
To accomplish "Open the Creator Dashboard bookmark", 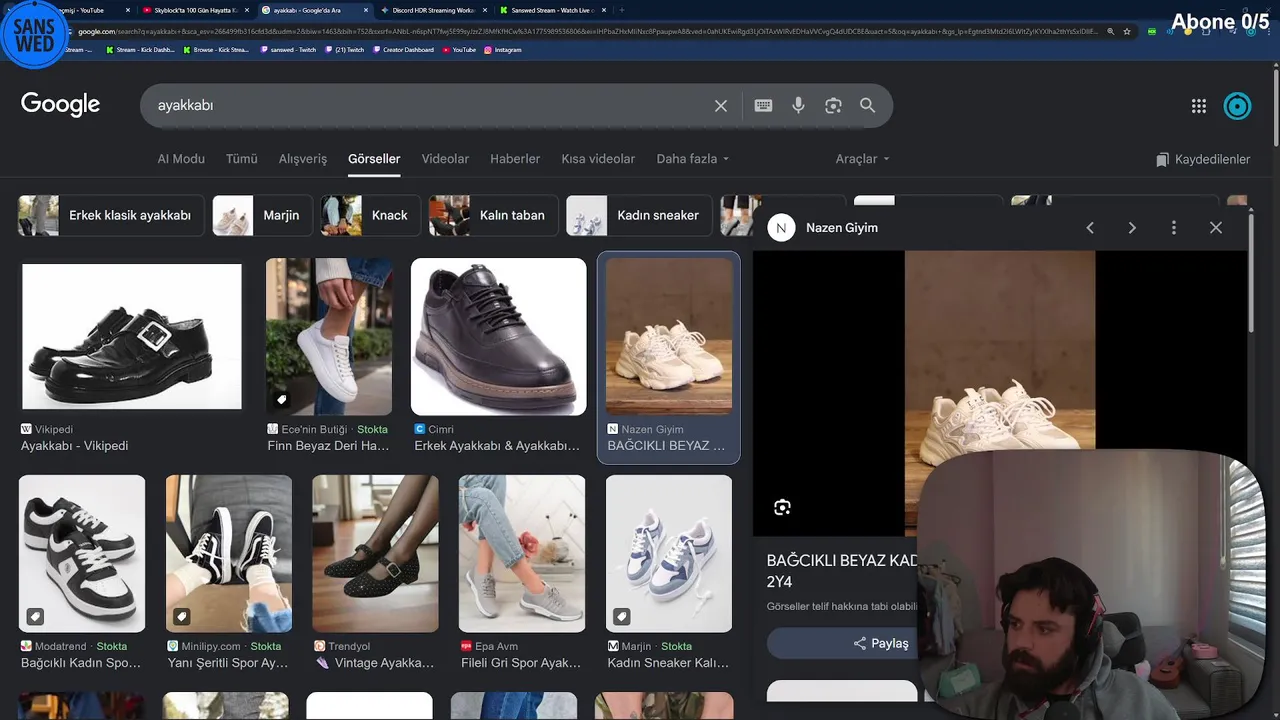I will pyautogui.click(x=404, y=50).
